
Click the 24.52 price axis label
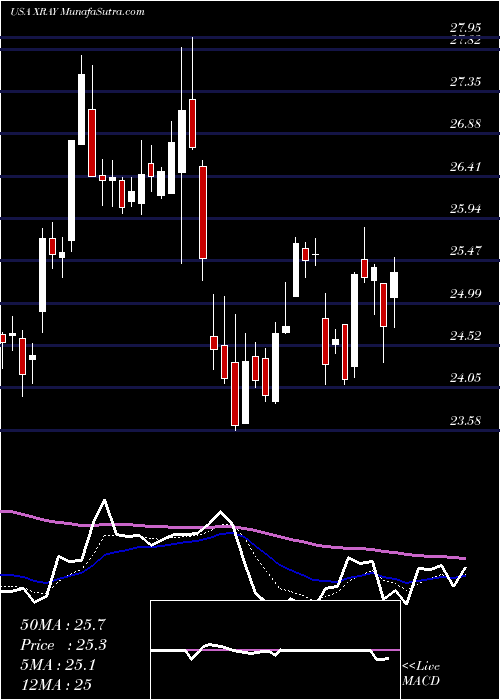click(465, 335)
